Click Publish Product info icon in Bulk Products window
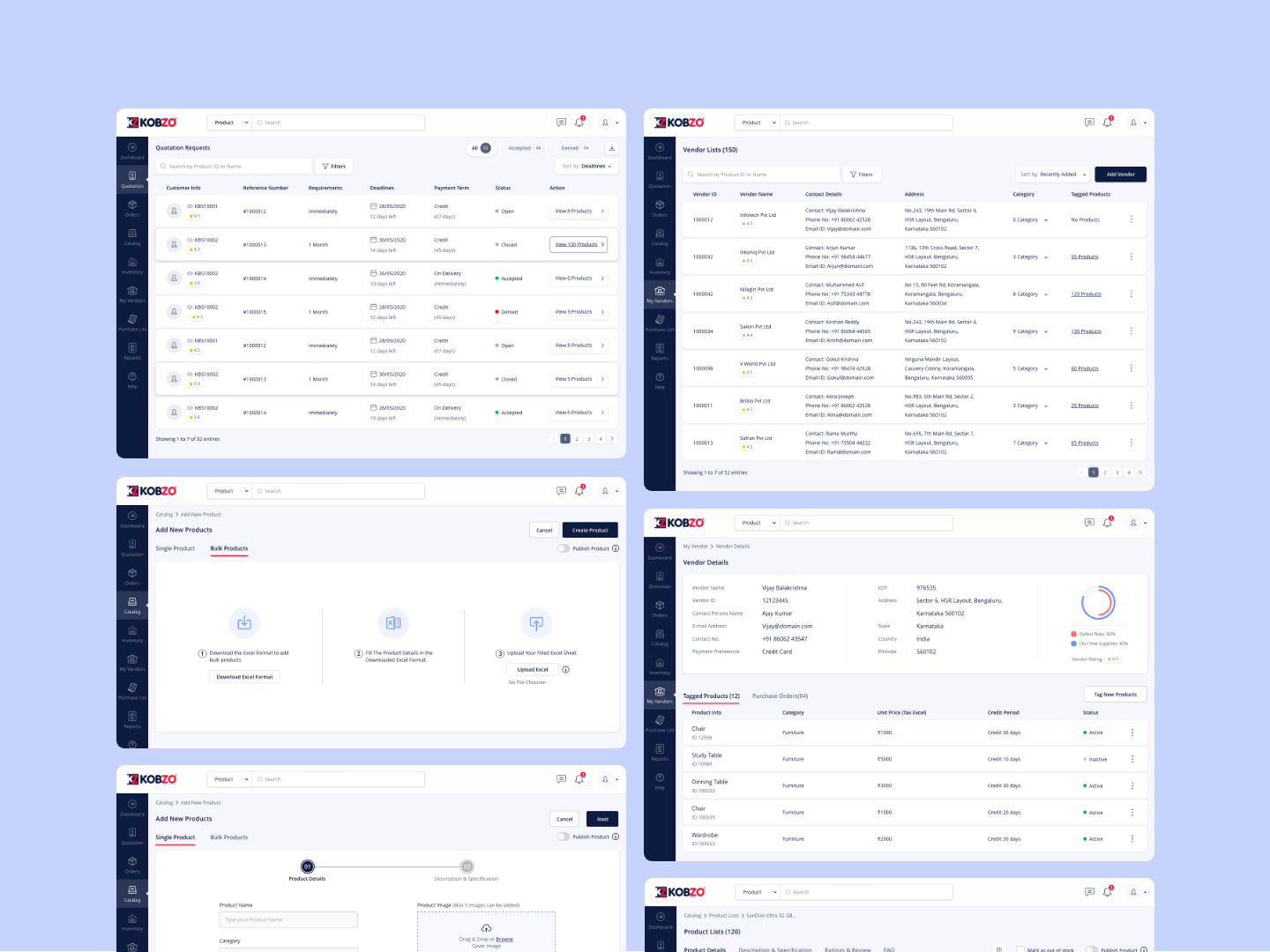The width and height of the screenshot is (1270, 952). pyautogui.click(x=616, y=548)
